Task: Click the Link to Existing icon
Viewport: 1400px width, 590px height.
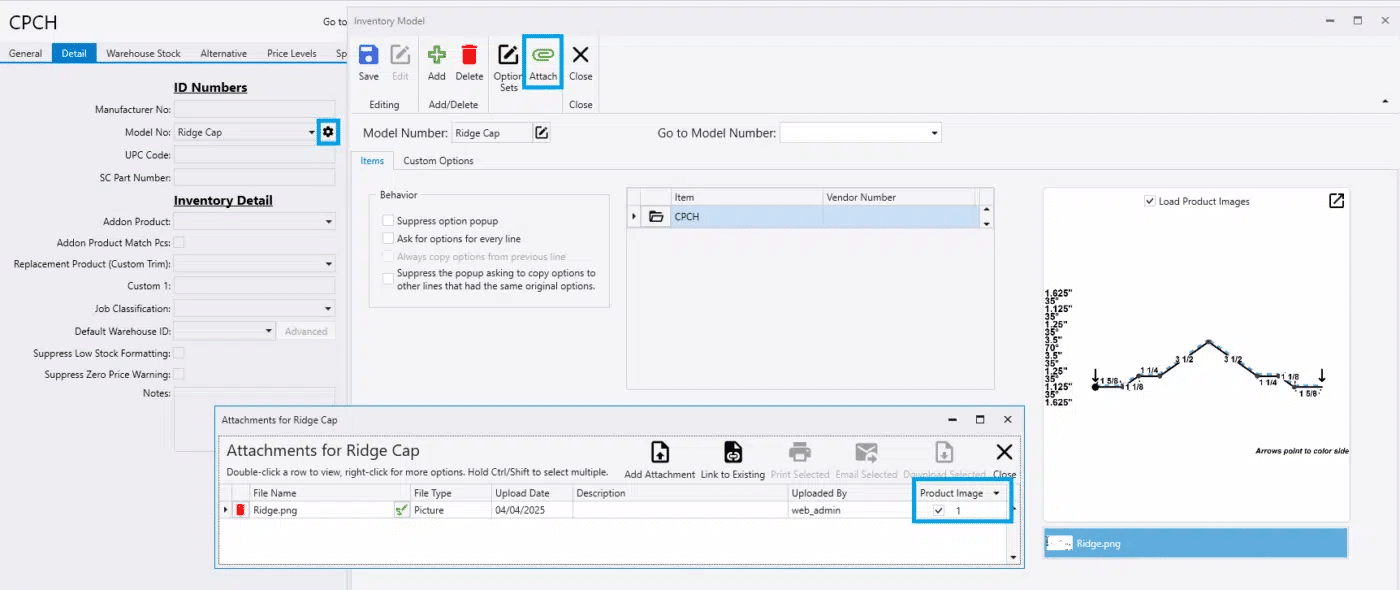Action: point(733,452)
